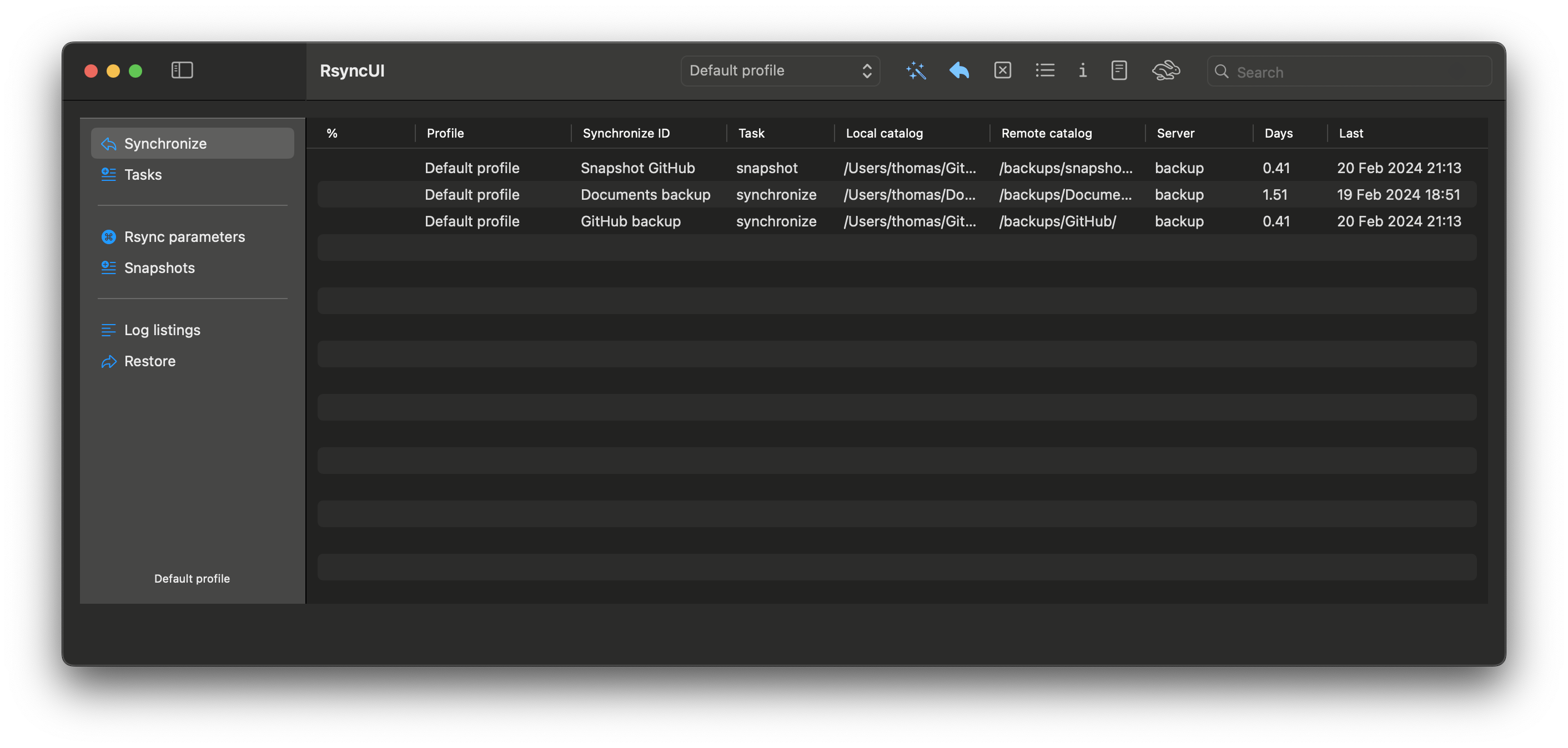The height and width of the screenshot is (748, 1568).
Task: Open the Default profile dropdown
Action: (x=773, y=70)
